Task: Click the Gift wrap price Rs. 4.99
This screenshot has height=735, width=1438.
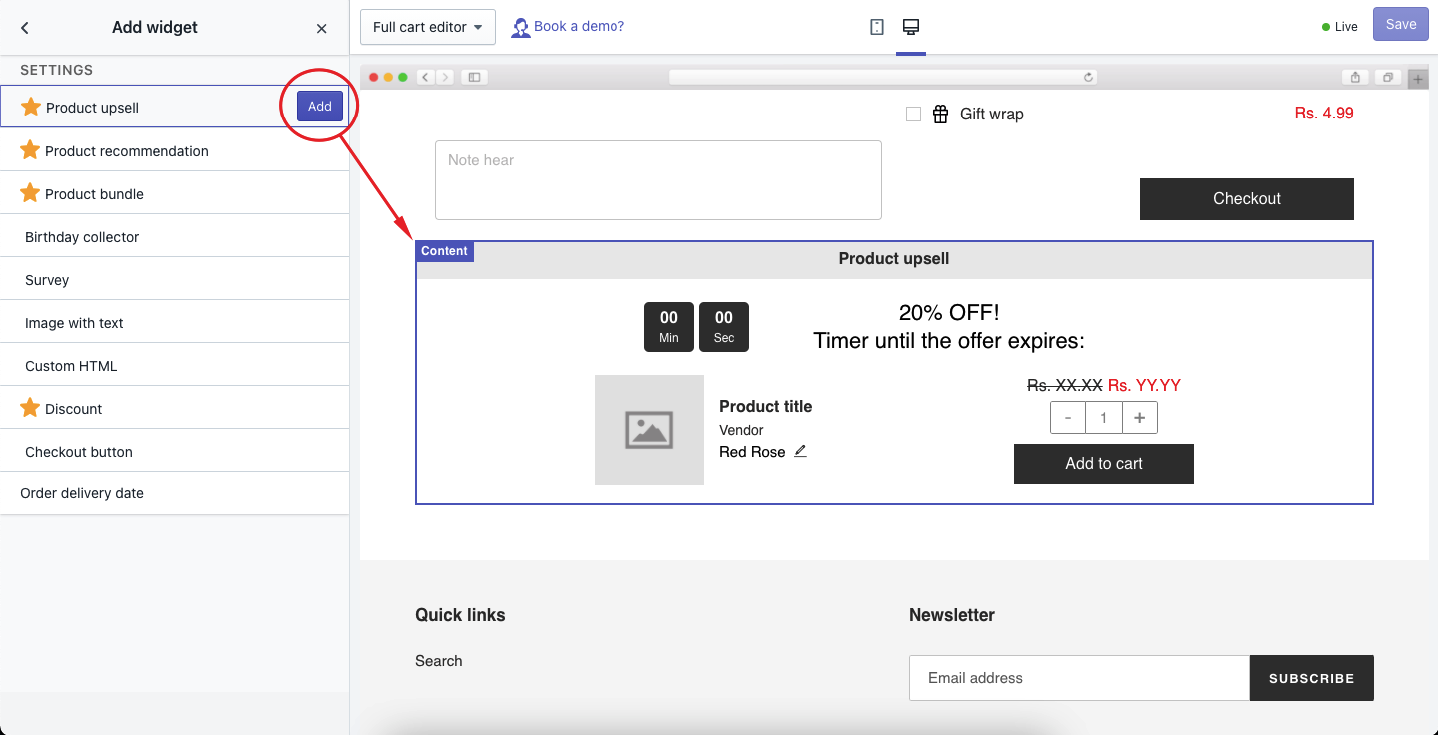Action: click(1324, 113)
